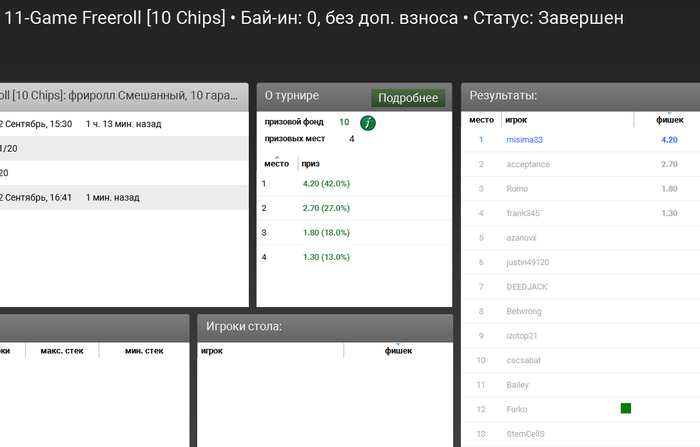
Task: Click fourth place prize 1.30 (13.0%)
Action: click(x=326, y=257)
